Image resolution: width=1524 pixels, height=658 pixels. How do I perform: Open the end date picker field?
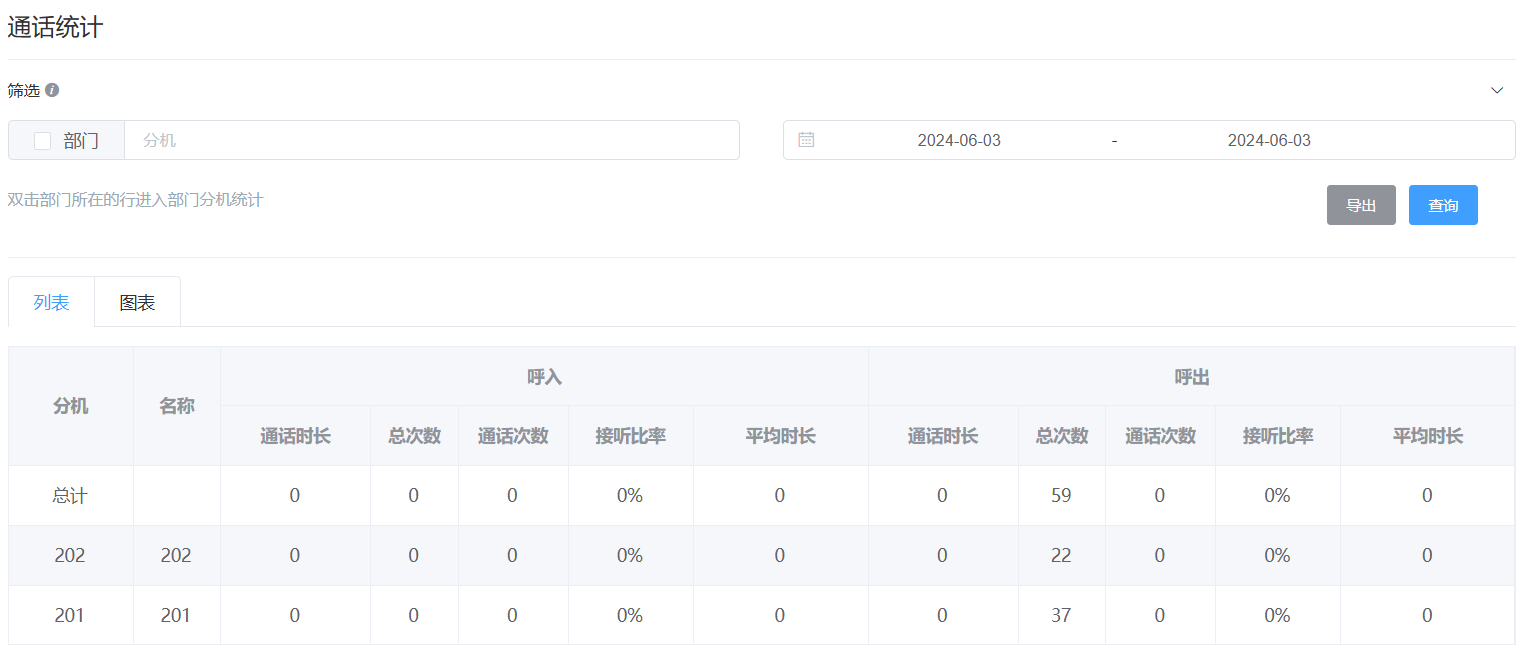(1268, 141)
